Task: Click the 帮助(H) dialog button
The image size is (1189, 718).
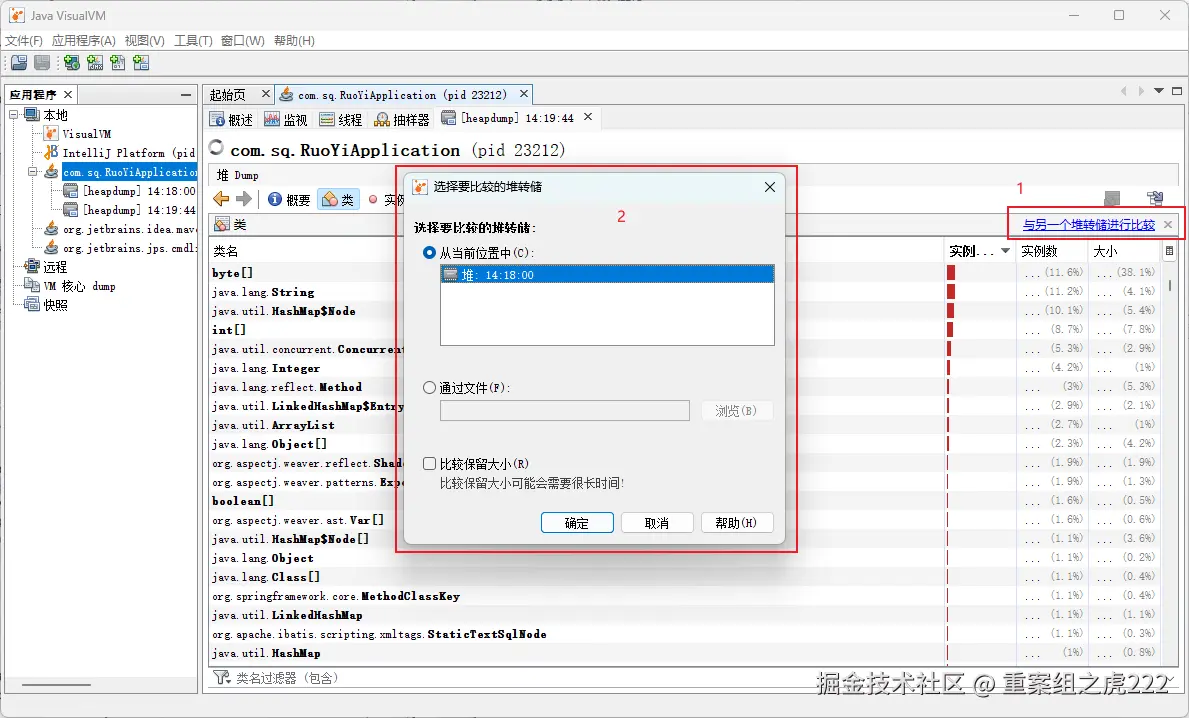Action: [736, 523]
